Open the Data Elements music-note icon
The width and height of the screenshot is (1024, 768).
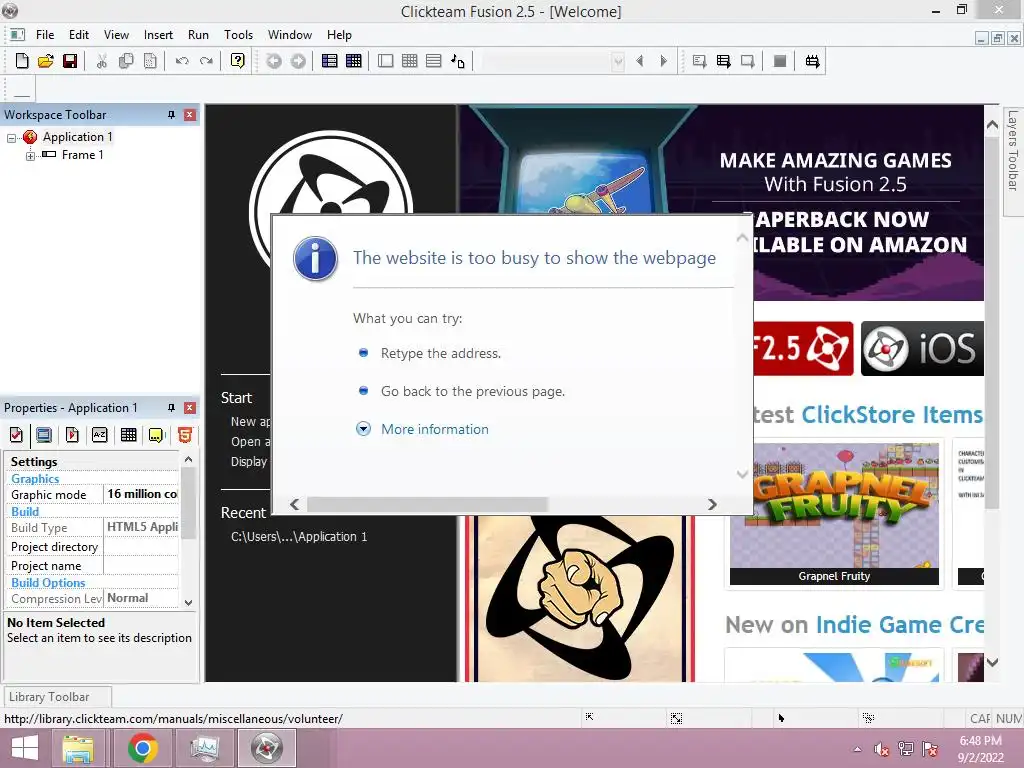coord(458,61)
